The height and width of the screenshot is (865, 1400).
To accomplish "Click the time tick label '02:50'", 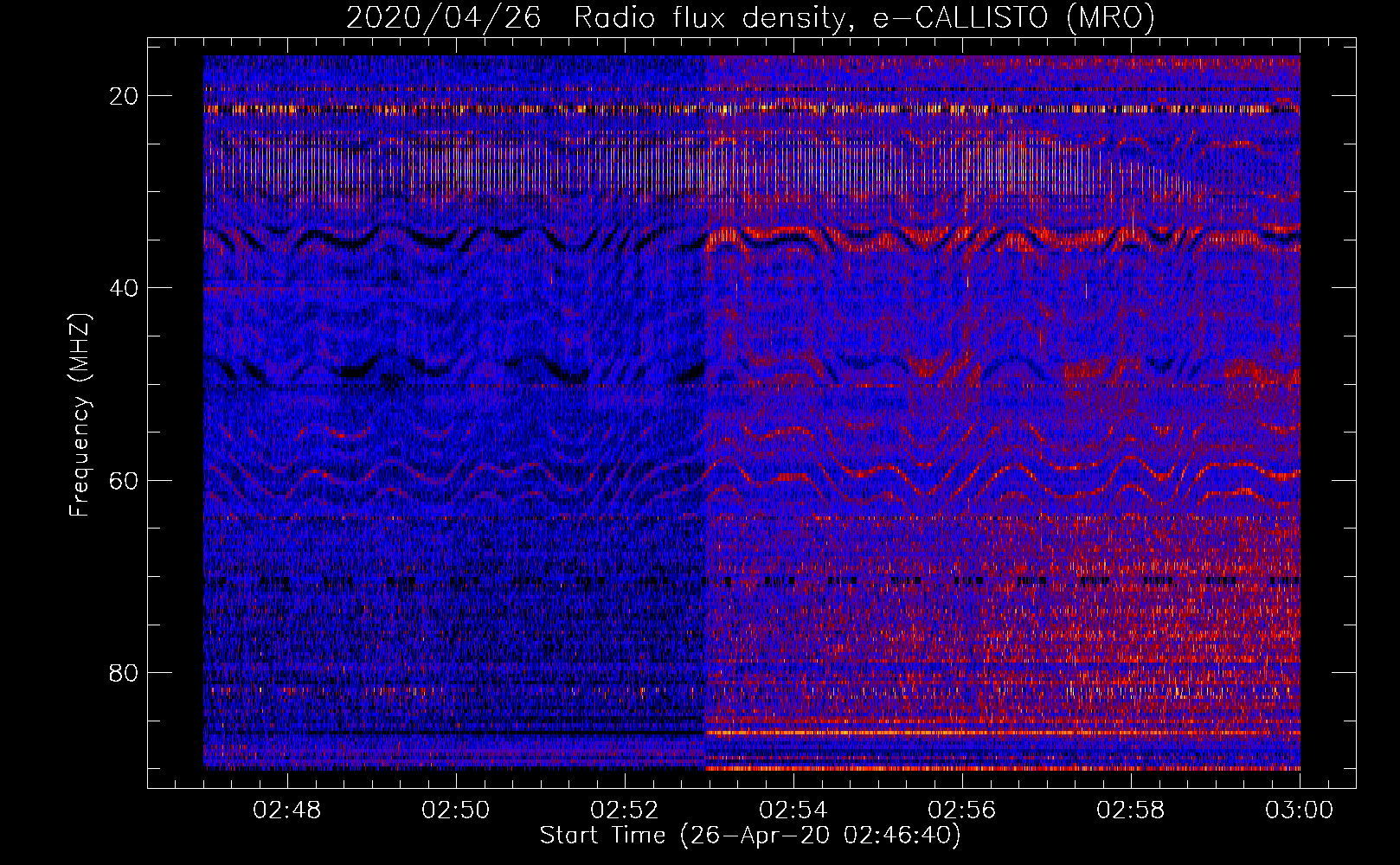I will pos(456,811).
